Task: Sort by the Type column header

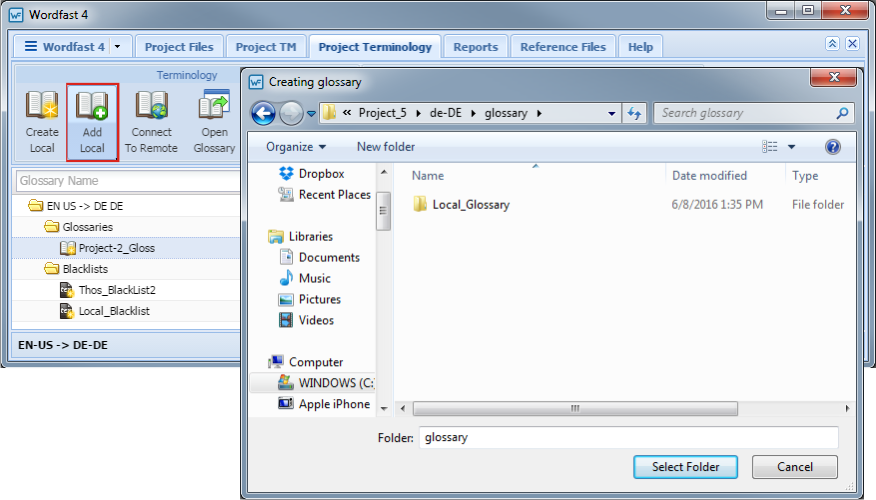Action: pos(805,176)
